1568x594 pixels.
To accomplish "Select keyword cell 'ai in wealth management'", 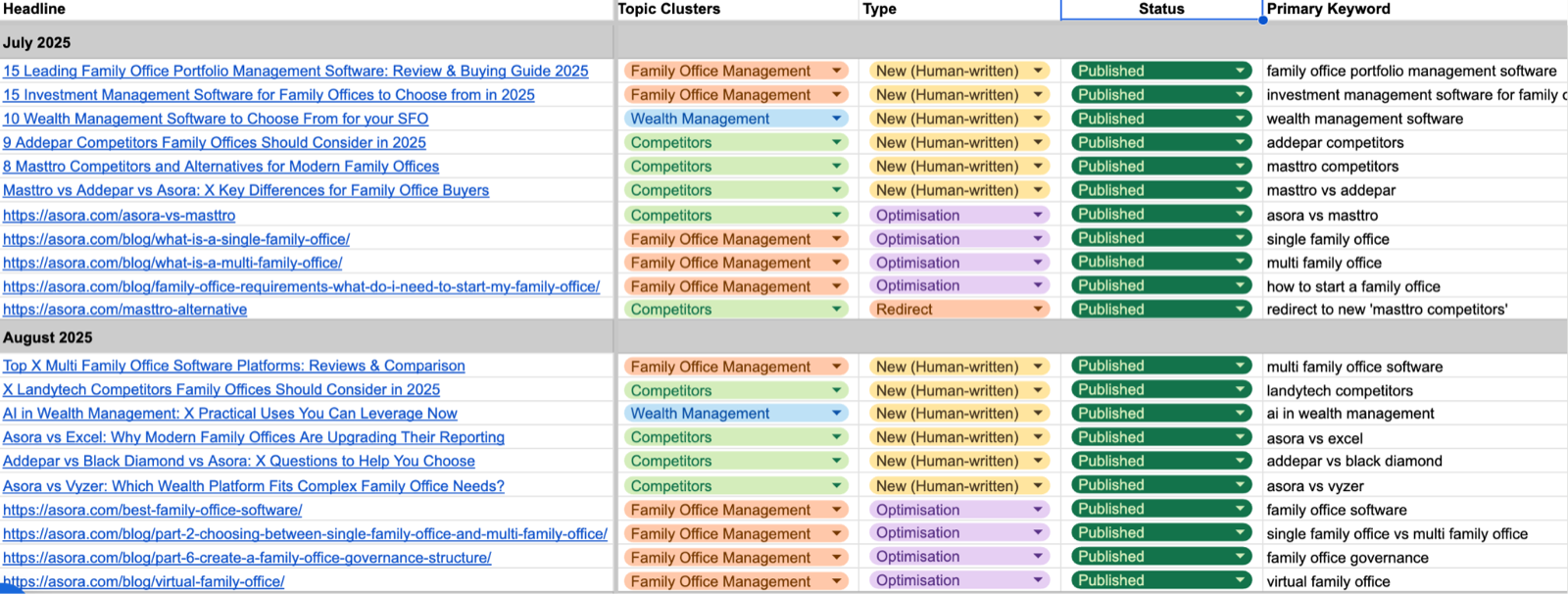I will [x=1415, y=414].
